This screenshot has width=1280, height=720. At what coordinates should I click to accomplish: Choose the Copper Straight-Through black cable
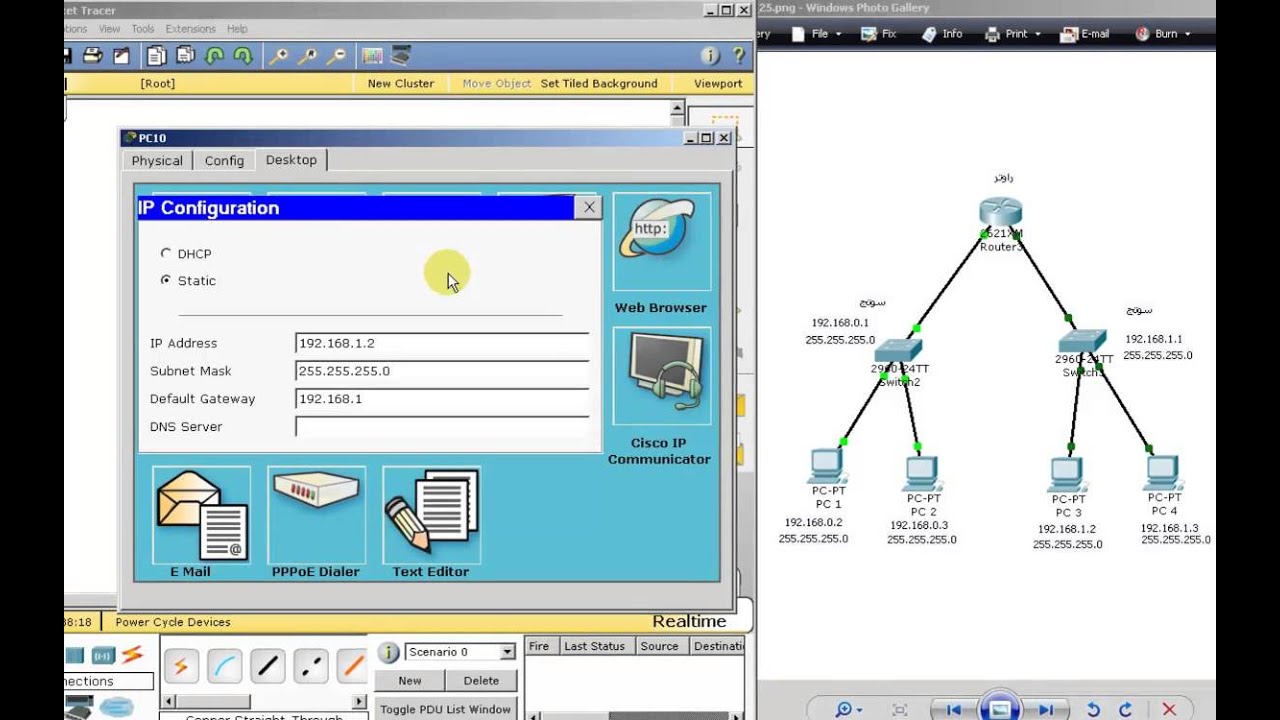(267, 665)
